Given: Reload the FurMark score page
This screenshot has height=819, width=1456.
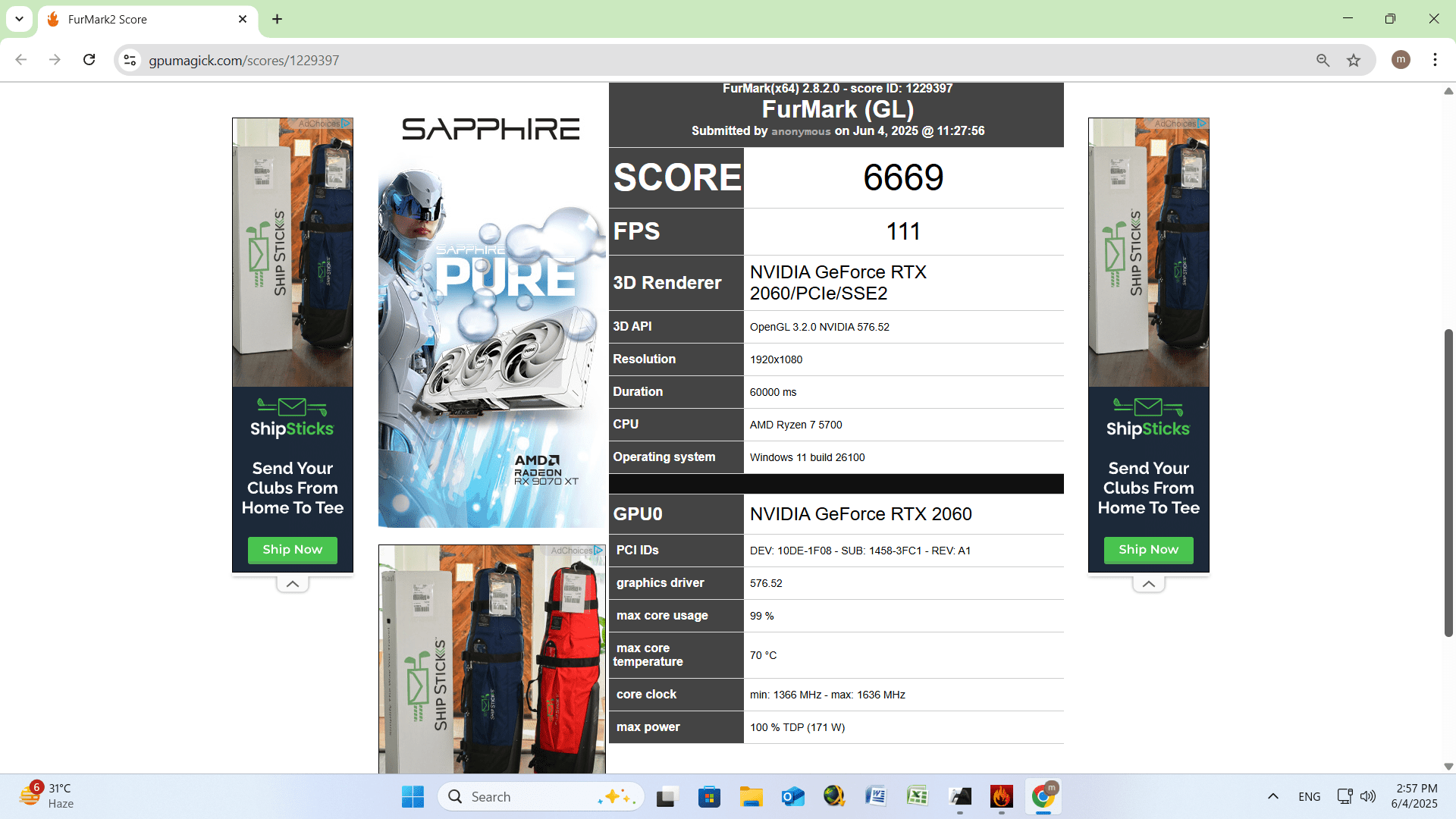Looking at the screenshot, I should tap(89, 60).
